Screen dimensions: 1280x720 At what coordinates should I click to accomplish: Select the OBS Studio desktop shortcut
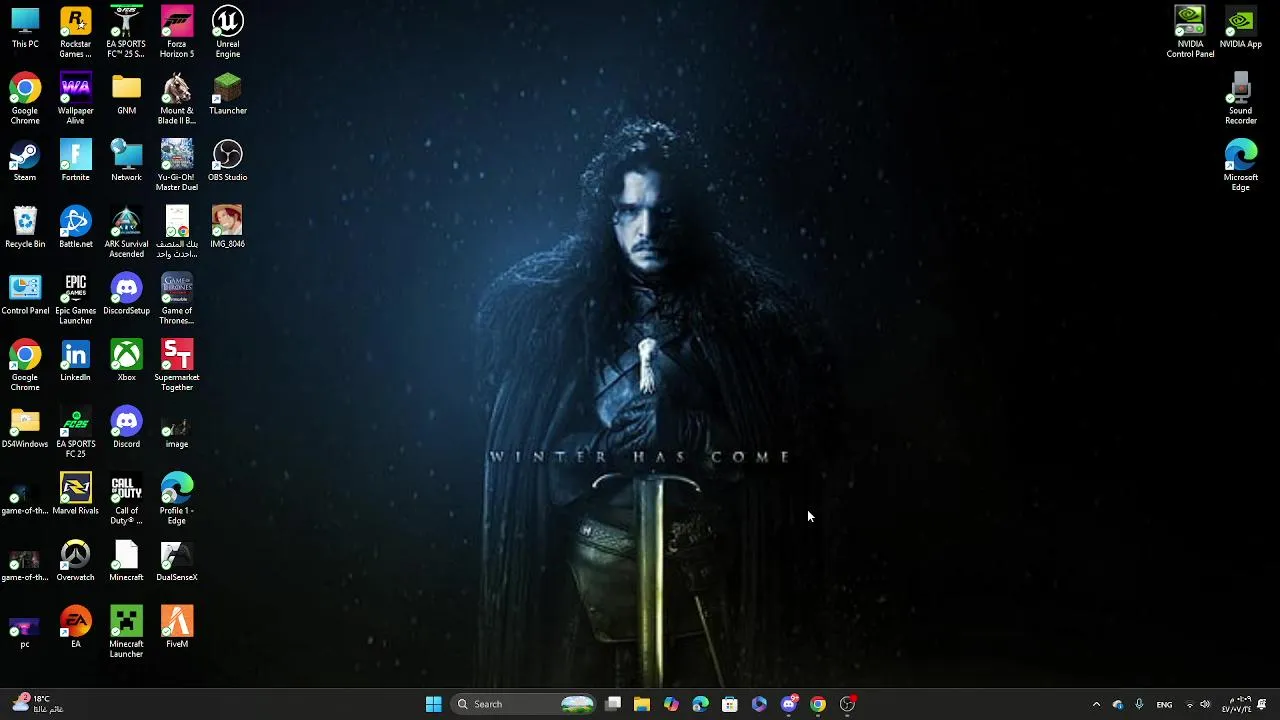tap(228, 161)
